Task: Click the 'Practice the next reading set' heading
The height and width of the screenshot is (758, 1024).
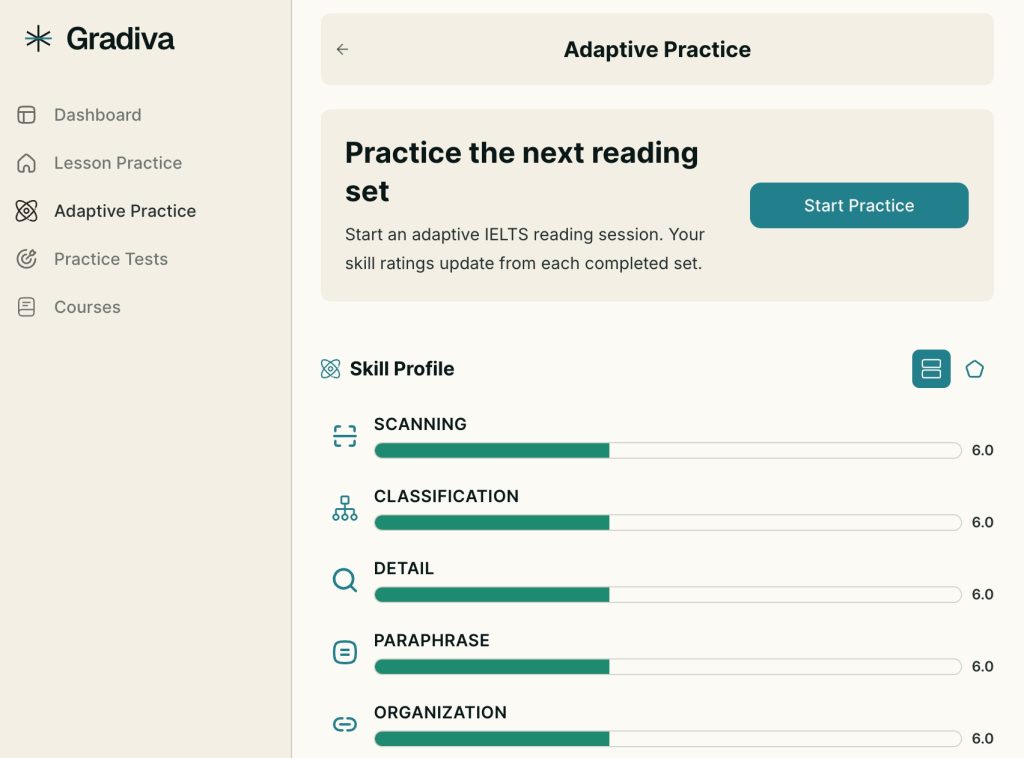Action: [x=521, y=172]
